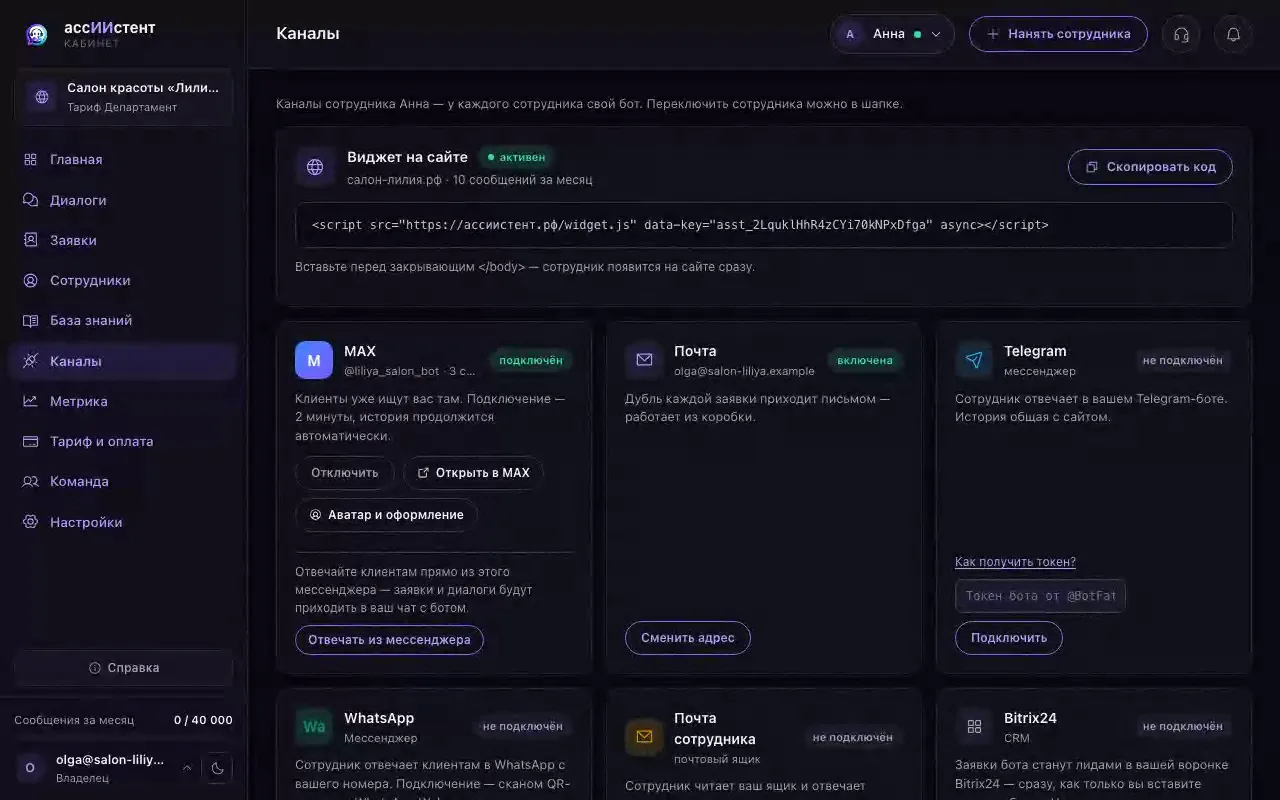Viewport: 1280px width, 800px height.
Task: Click the globe icon of Виджет на сайте
Action: pyautogui.click(x=315, y=167)
